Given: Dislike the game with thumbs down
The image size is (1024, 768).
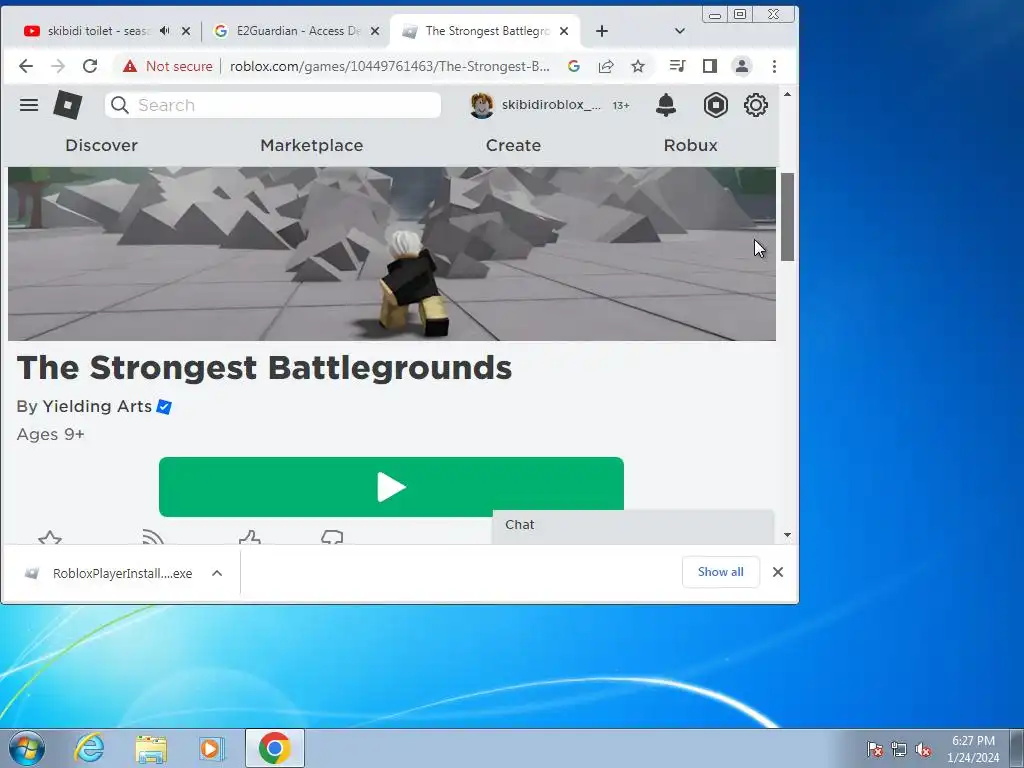Looking at the screenshot, I should click(x=332, y=538).
